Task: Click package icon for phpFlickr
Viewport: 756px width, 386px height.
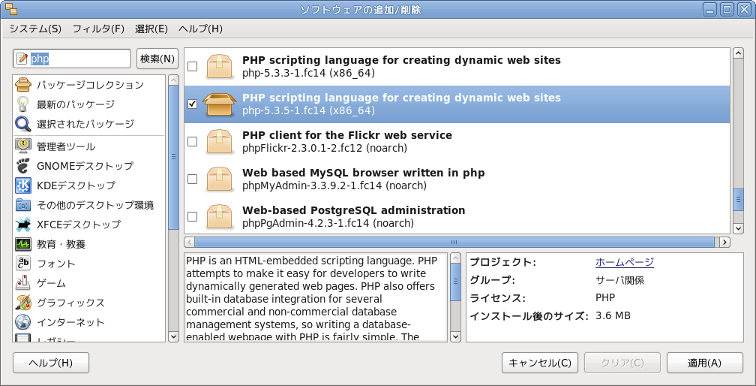Action: [220, 141]
